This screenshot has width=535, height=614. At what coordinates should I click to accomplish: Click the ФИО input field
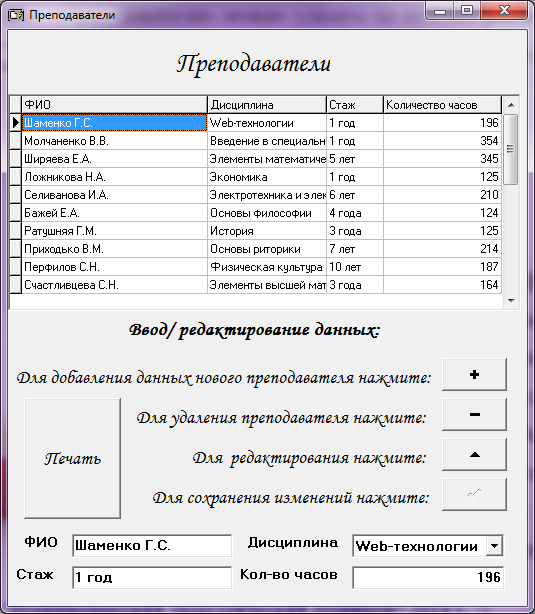(x=152, y=545)
